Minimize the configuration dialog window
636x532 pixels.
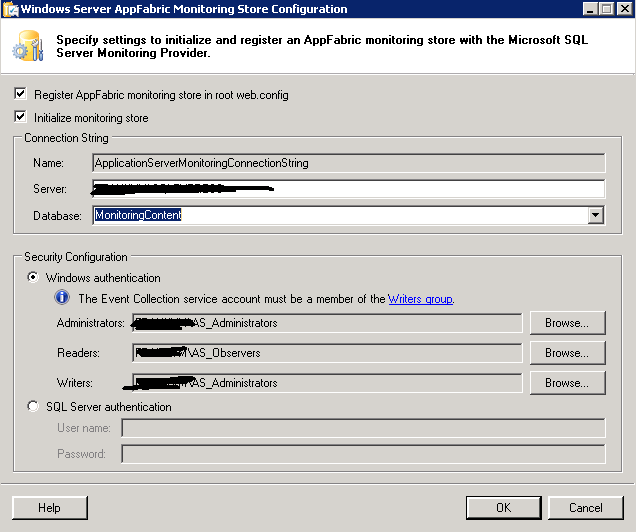point(590,9)
